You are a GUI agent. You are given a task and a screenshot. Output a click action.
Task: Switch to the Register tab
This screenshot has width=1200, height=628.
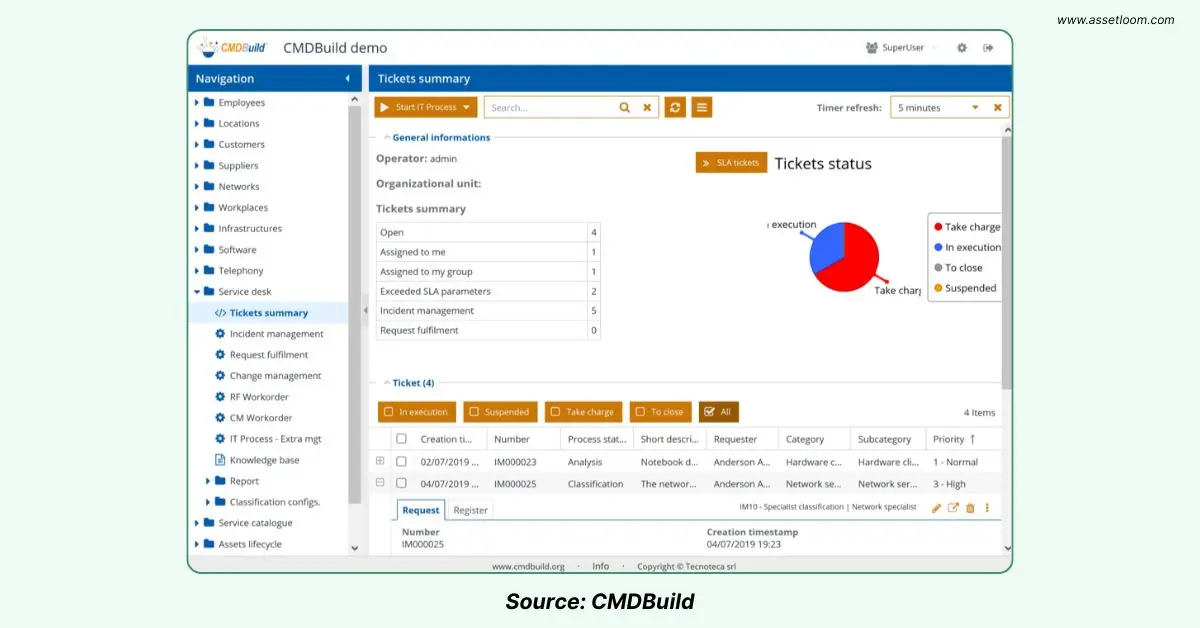[470, 510]
